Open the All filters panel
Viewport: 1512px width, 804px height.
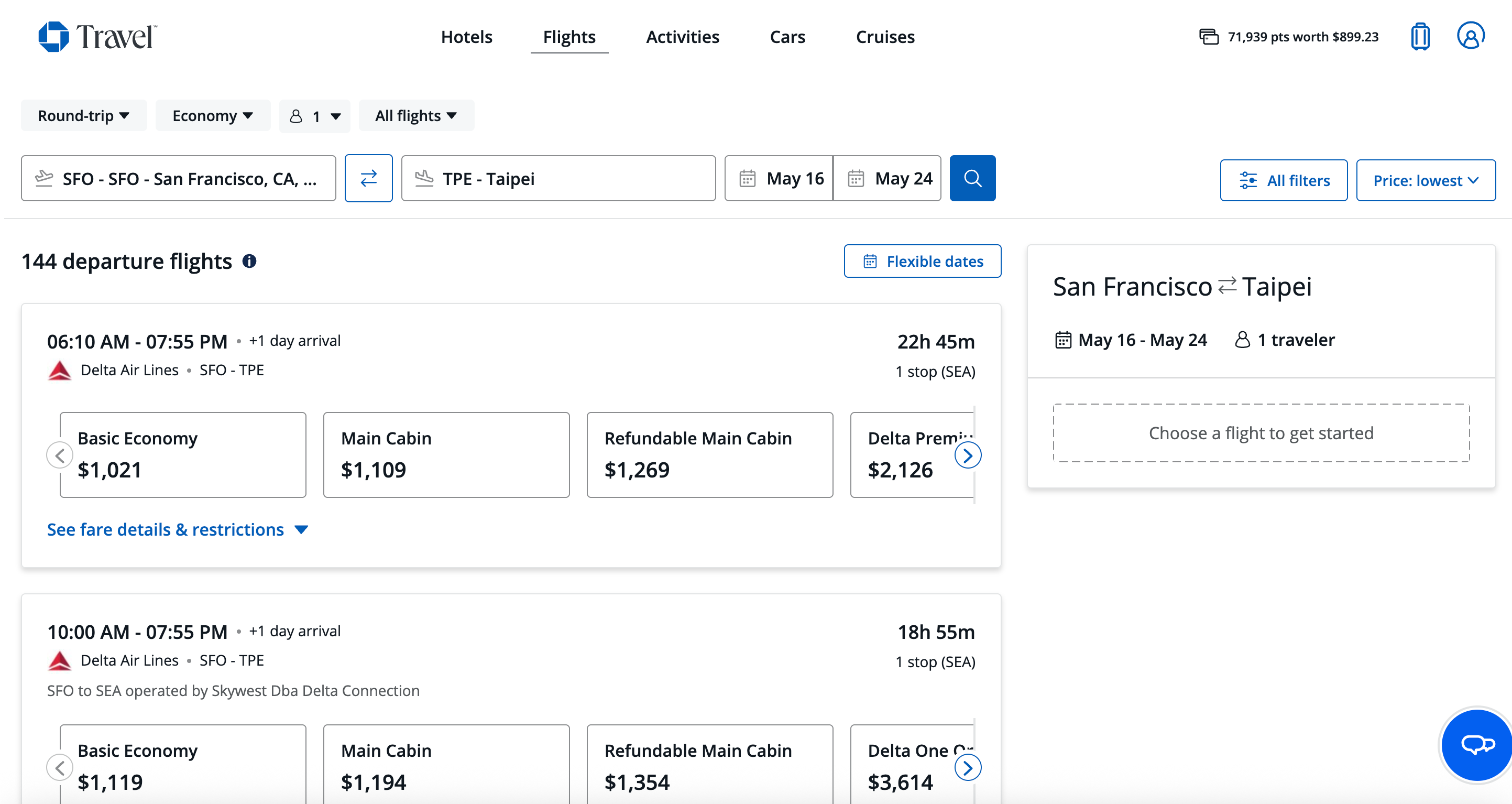(1284, 180)
